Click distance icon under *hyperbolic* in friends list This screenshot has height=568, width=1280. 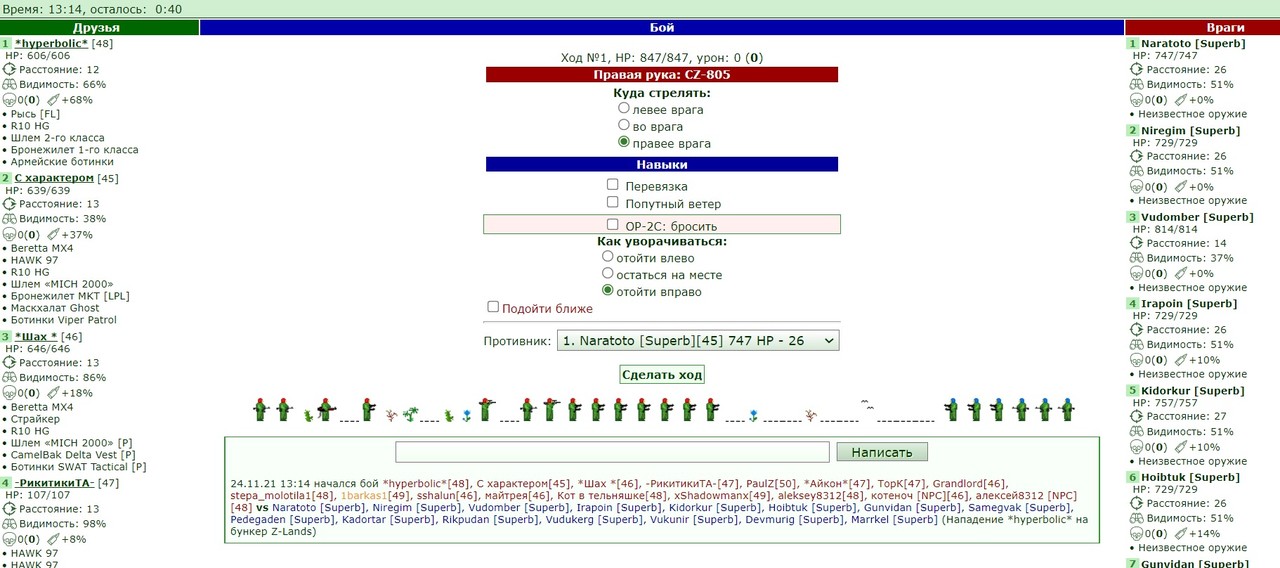10,70
